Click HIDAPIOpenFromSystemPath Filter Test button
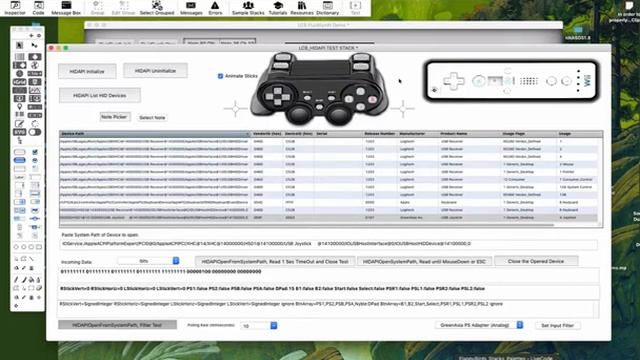The height and width of the screenshot is (360, 640). click(x=117, y=325)
